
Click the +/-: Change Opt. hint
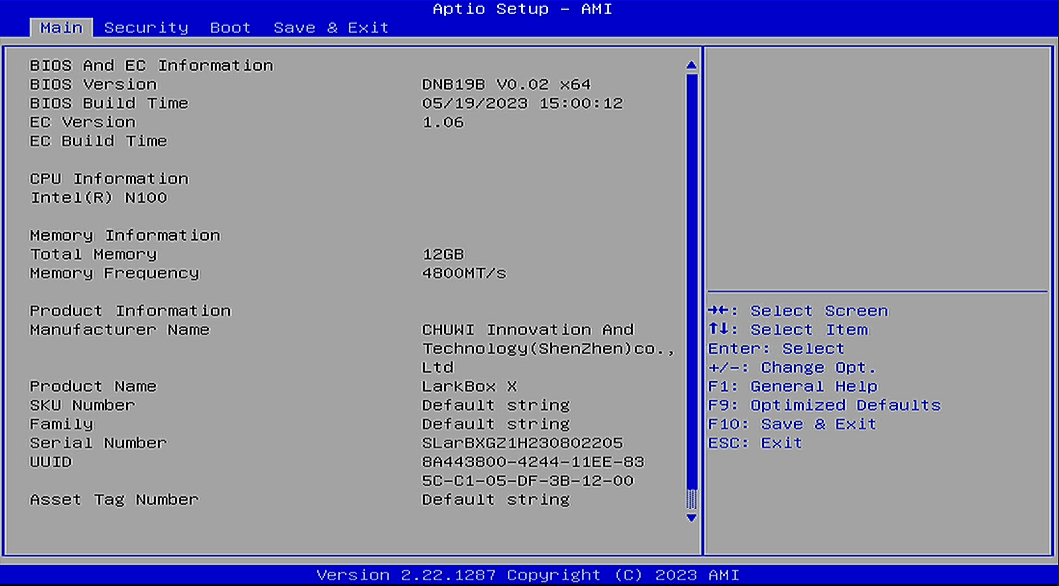pos(792,368)
